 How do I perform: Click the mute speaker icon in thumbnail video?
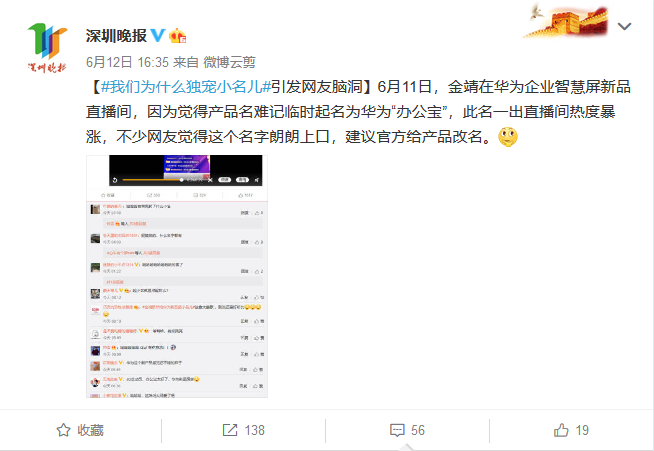(x=257, y=180)
